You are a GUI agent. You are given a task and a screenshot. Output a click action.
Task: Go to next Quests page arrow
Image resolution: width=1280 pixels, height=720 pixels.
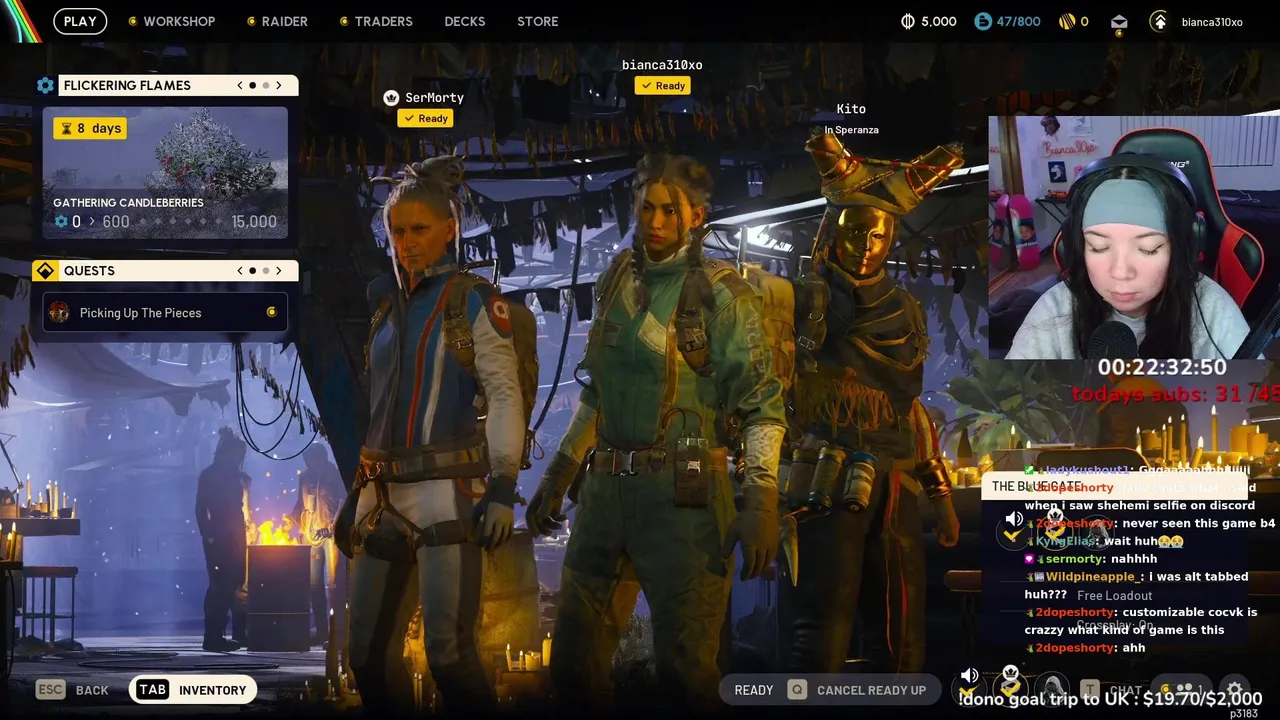(279, 271)
